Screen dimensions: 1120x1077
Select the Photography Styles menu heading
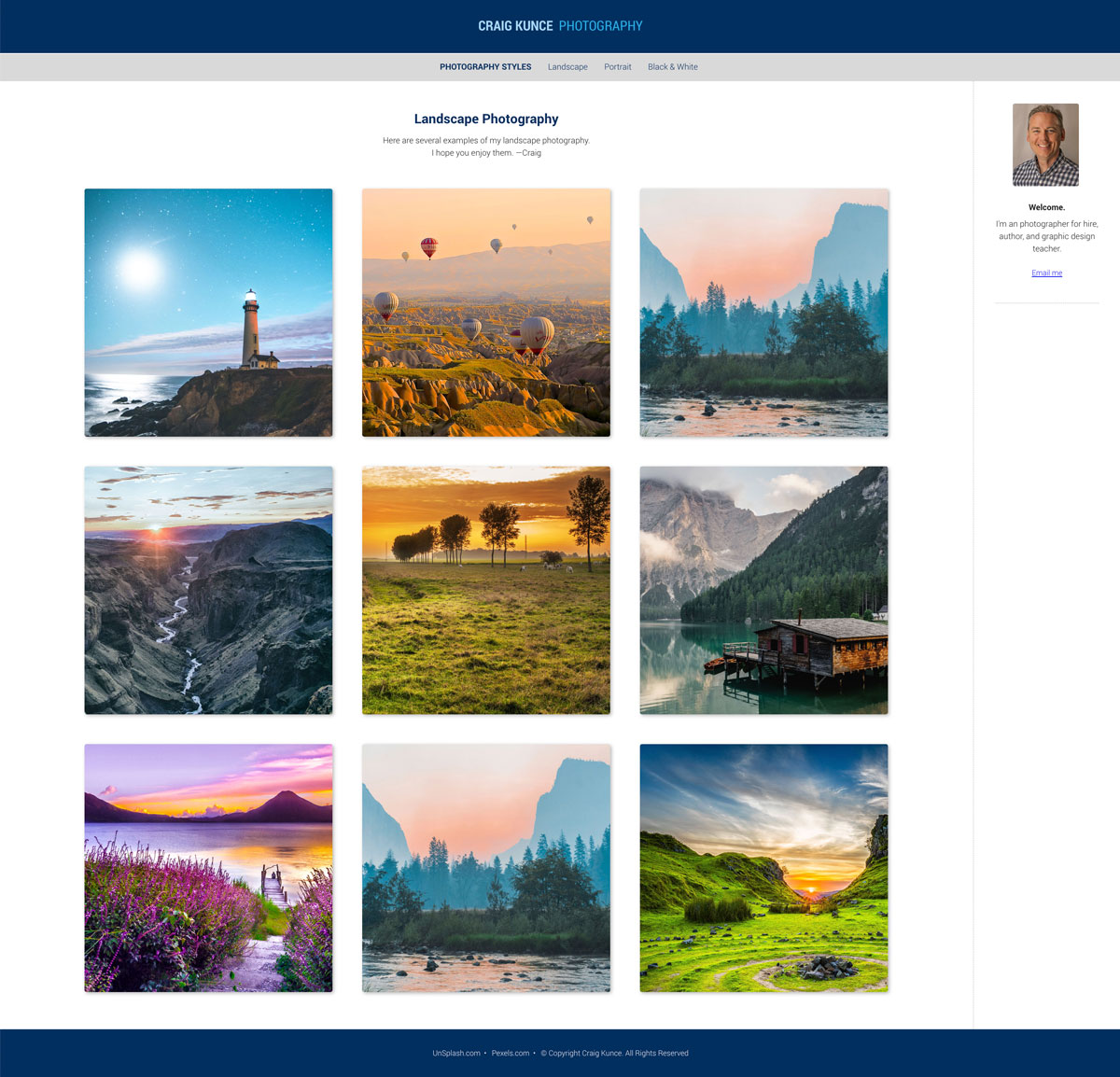tap(485, 67)
